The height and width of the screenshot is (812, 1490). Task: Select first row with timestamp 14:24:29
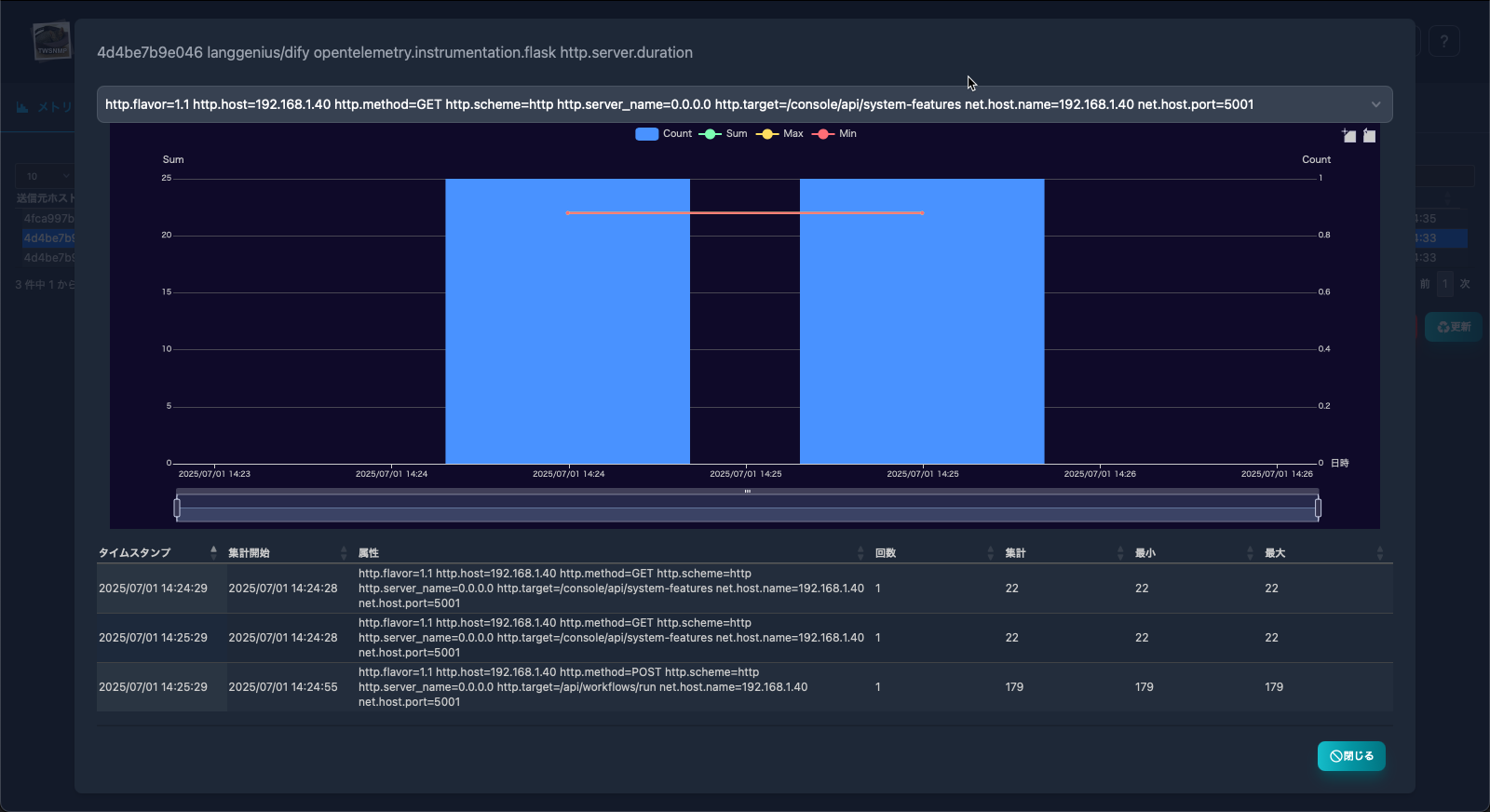pyautogui.click(x=744, y=589)
